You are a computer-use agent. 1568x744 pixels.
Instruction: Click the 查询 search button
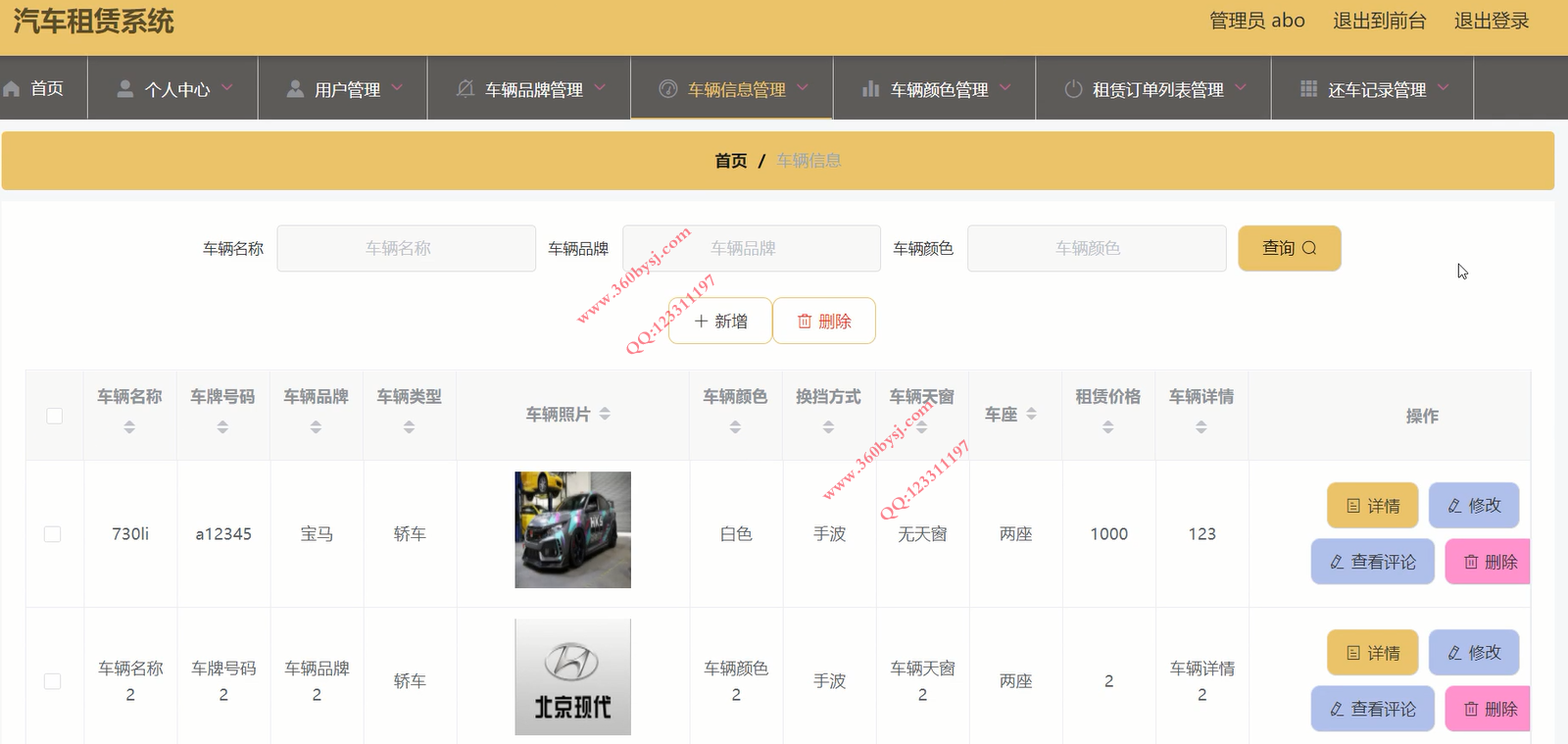[x=1290, y=248]
